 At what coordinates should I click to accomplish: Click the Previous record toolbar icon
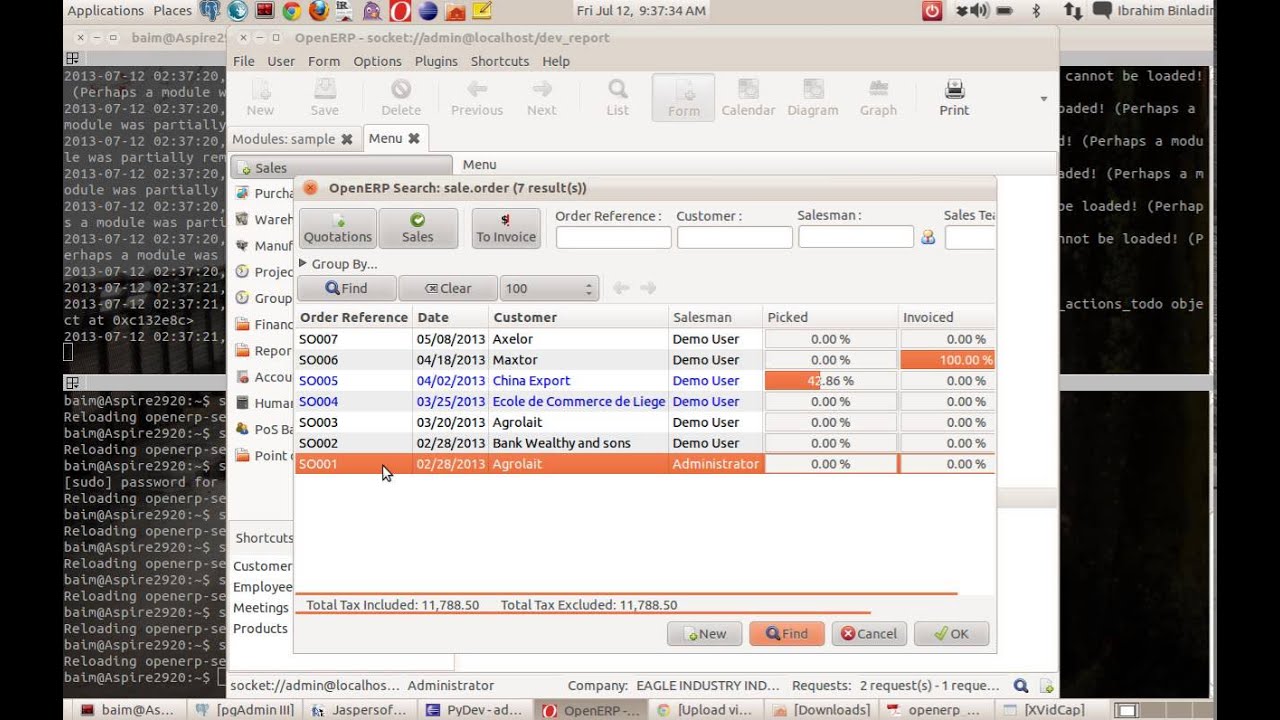477,97
